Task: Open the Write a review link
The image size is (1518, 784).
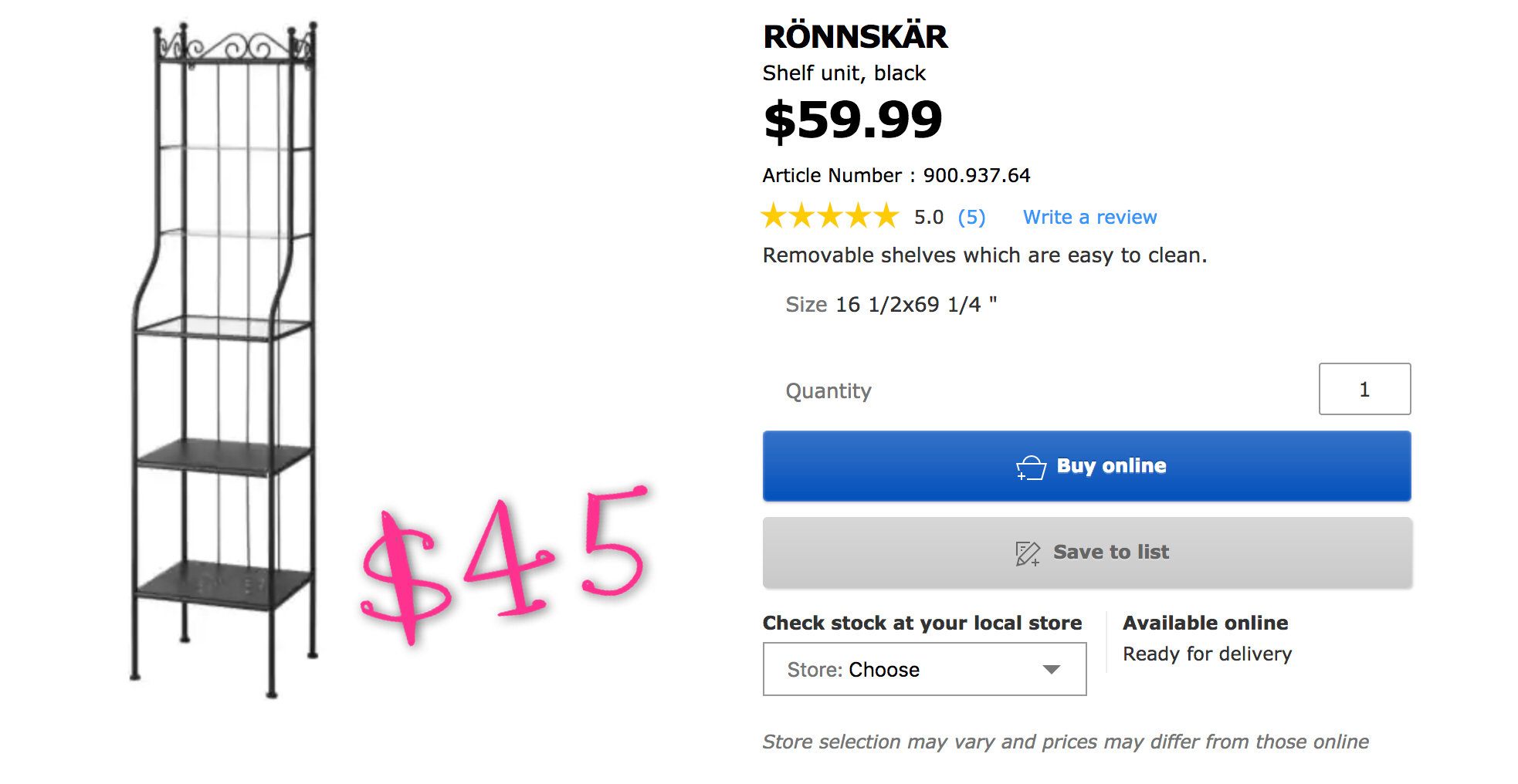Action: tap(1089, 218)
